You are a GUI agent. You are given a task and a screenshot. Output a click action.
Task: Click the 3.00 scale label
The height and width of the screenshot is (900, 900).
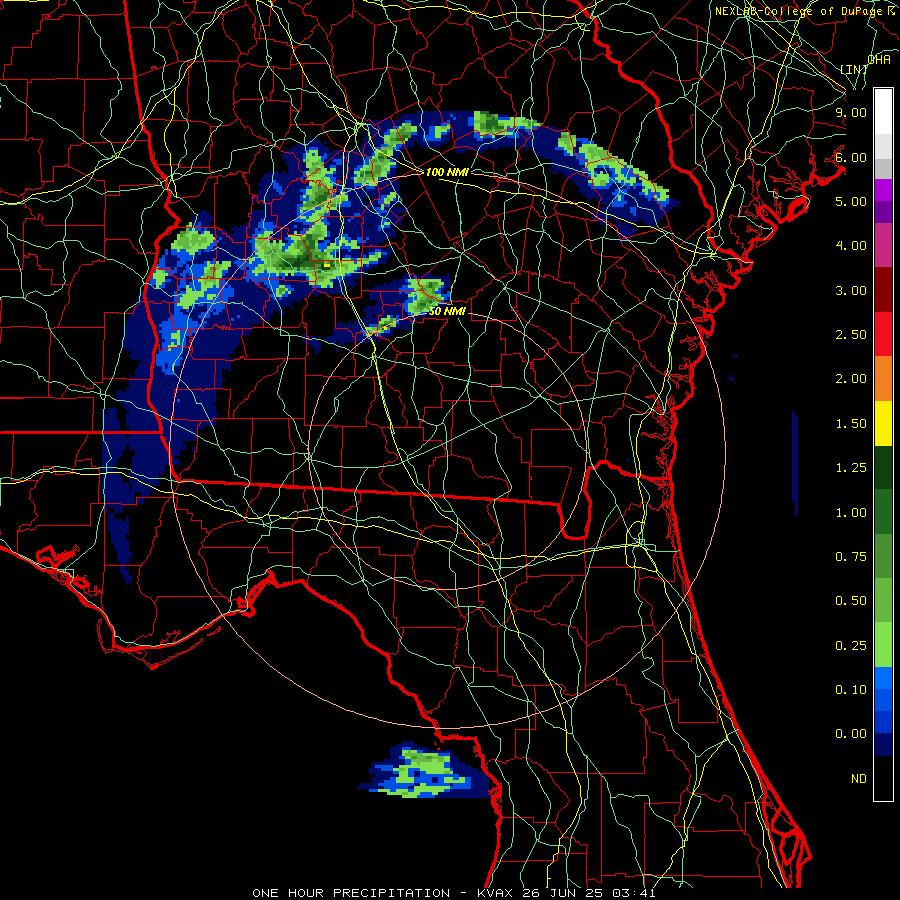[851, 290]
